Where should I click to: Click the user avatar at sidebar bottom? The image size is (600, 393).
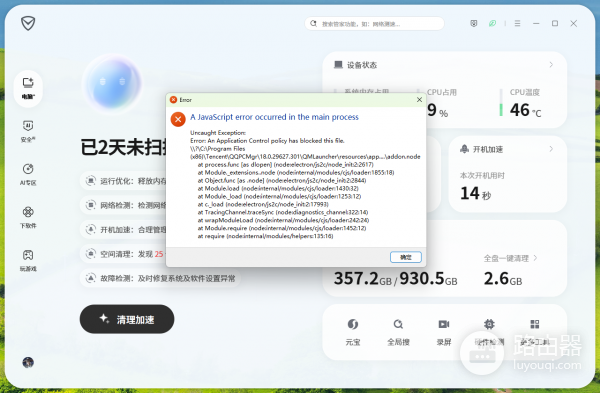[x=28, y=362]
